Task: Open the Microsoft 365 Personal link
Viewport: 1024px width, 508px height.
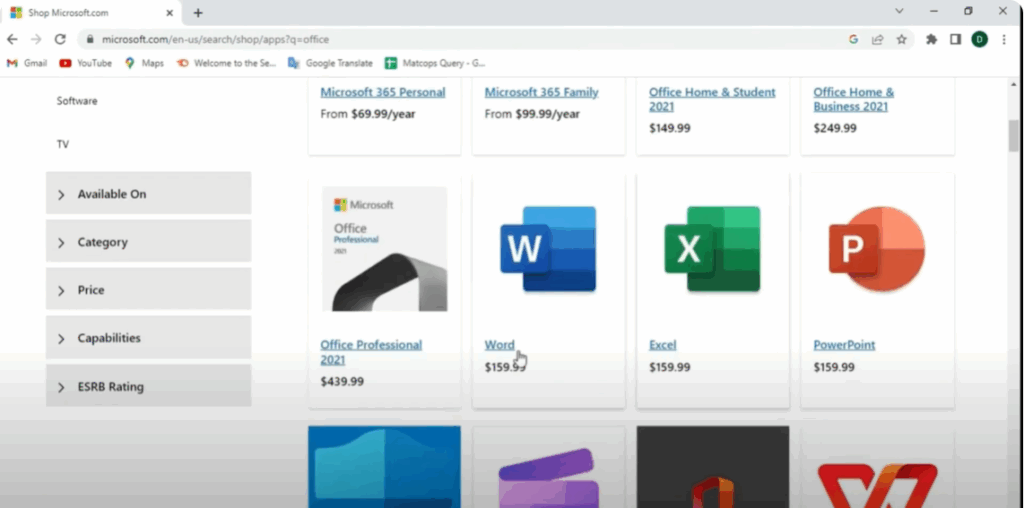Action: point(383,92)
